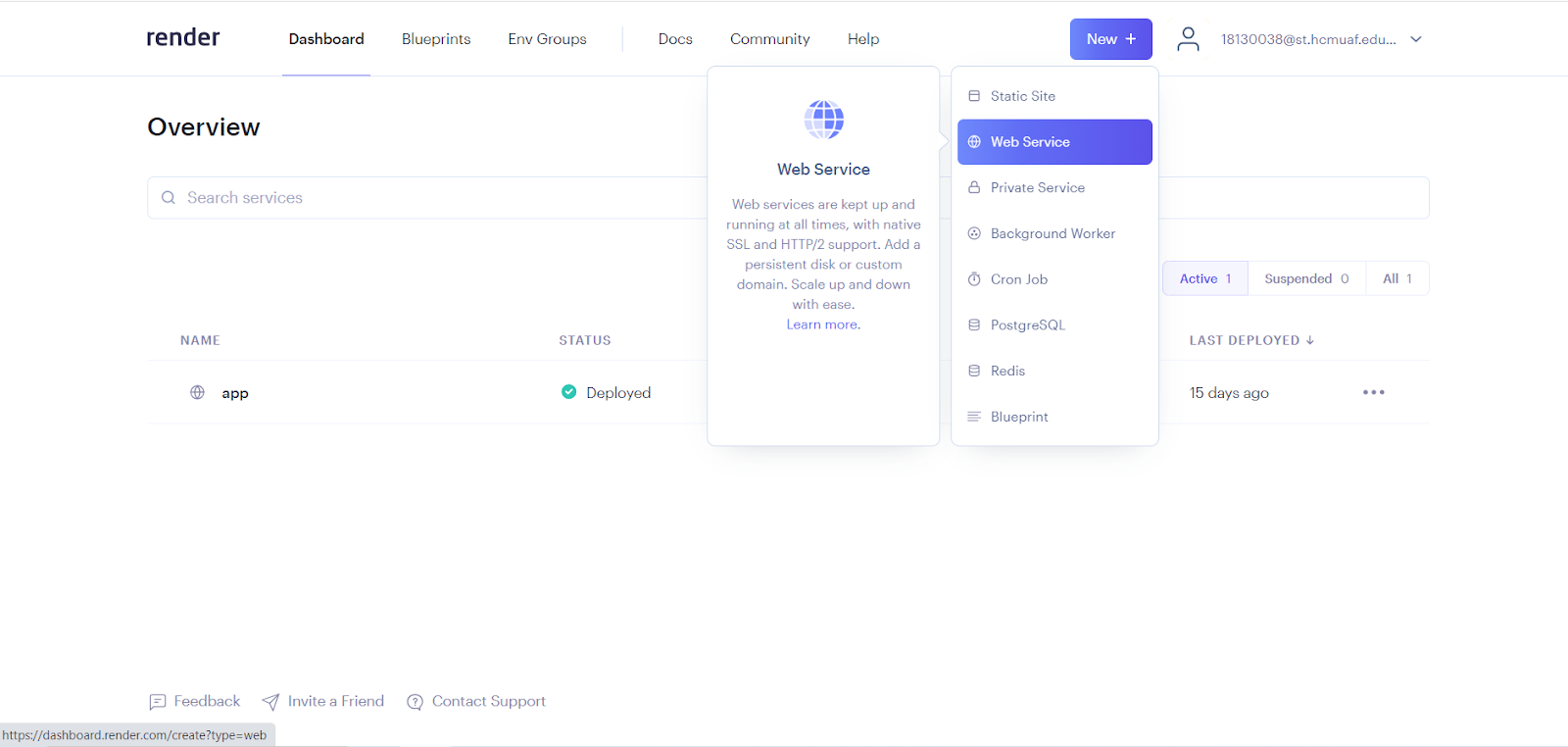Click the Blueprint lines icon

pyautogui.click(x=974, y=417)
